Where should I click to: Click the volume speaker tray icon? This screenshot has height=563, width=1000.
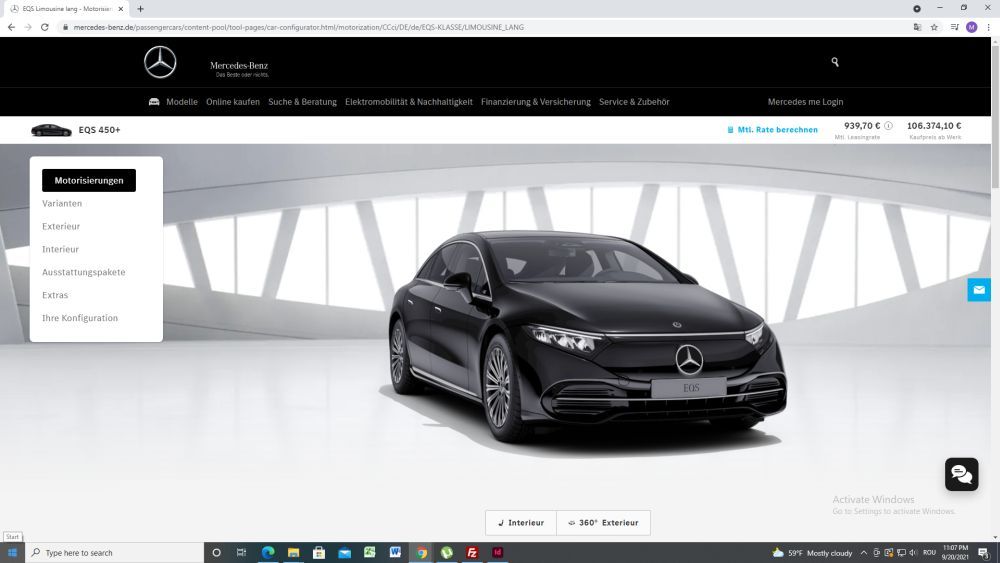(913, 553)
